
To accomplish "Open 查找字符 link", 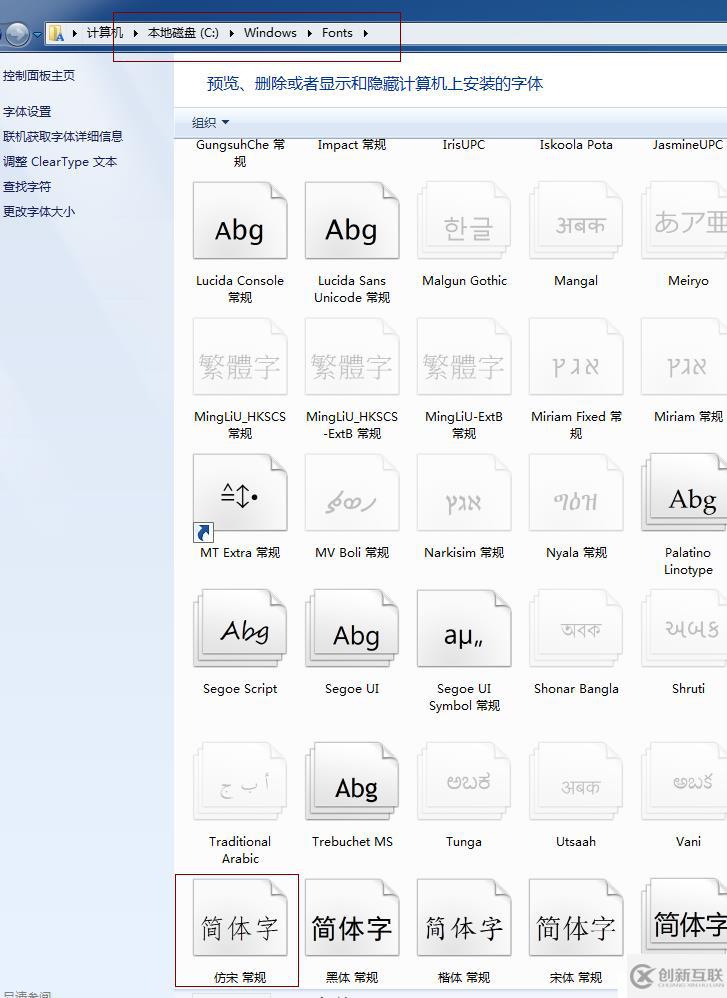I will [27, 187].
